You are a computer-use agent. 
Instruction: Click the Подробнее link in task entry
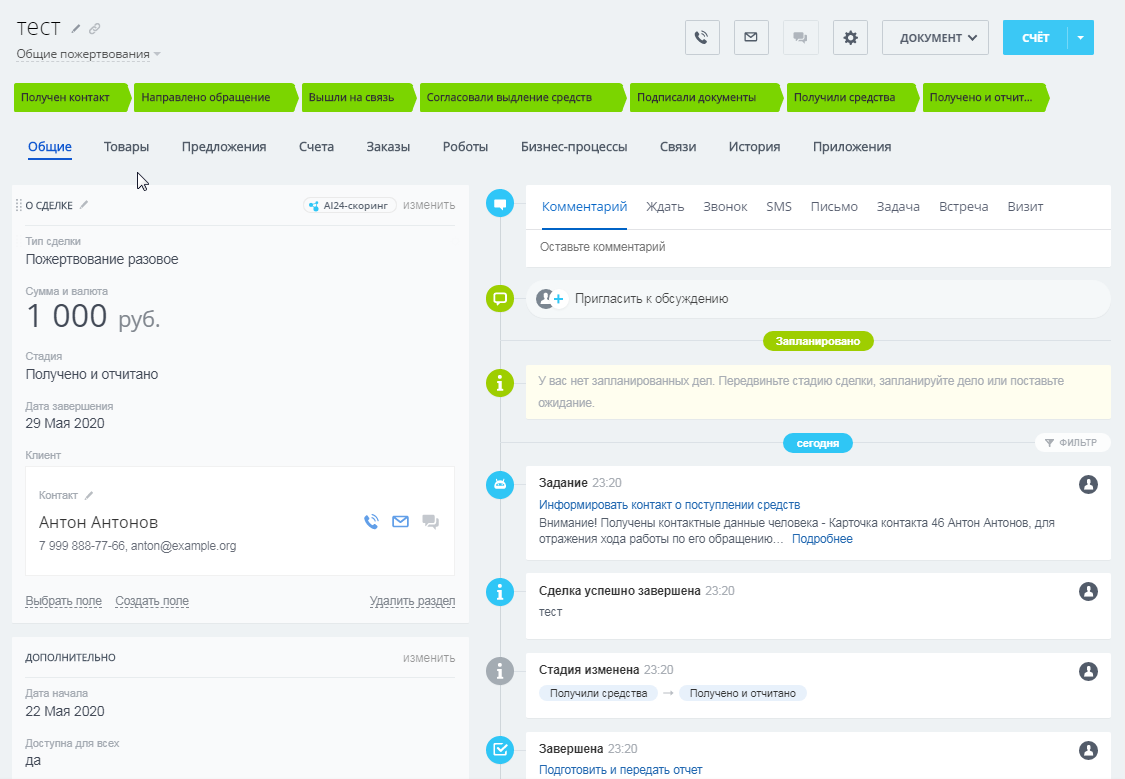click(x=822, y=539)
